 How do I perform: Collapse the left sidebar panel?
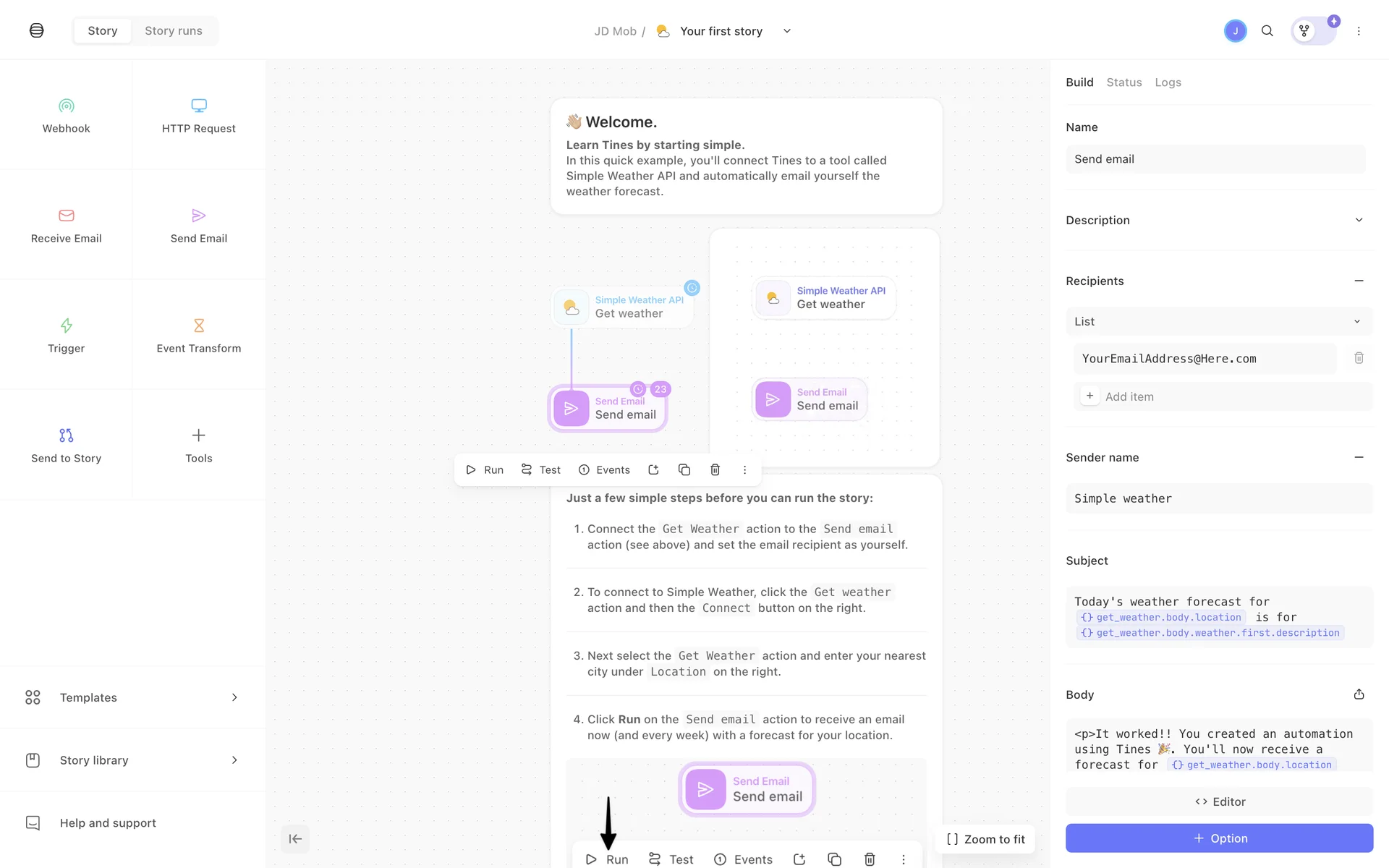coord(295,839)
